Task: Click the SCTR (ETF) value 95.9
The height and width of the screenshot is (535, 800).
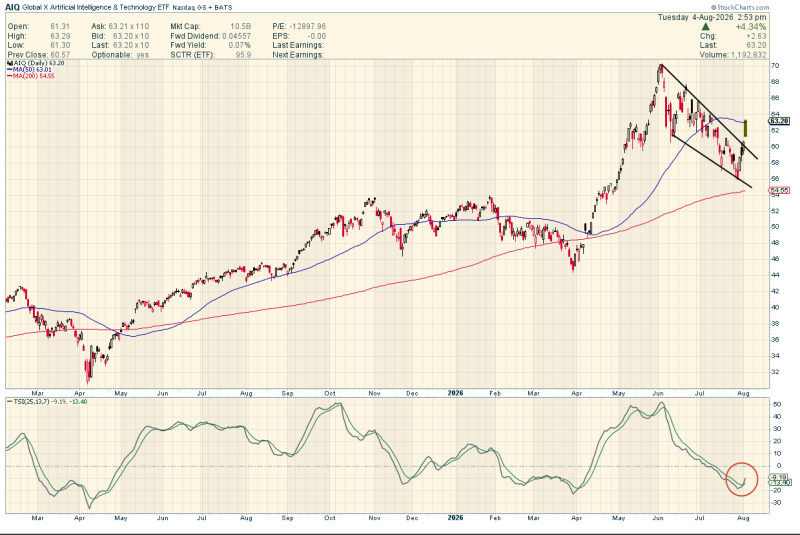Action: [x=243, y=55]
